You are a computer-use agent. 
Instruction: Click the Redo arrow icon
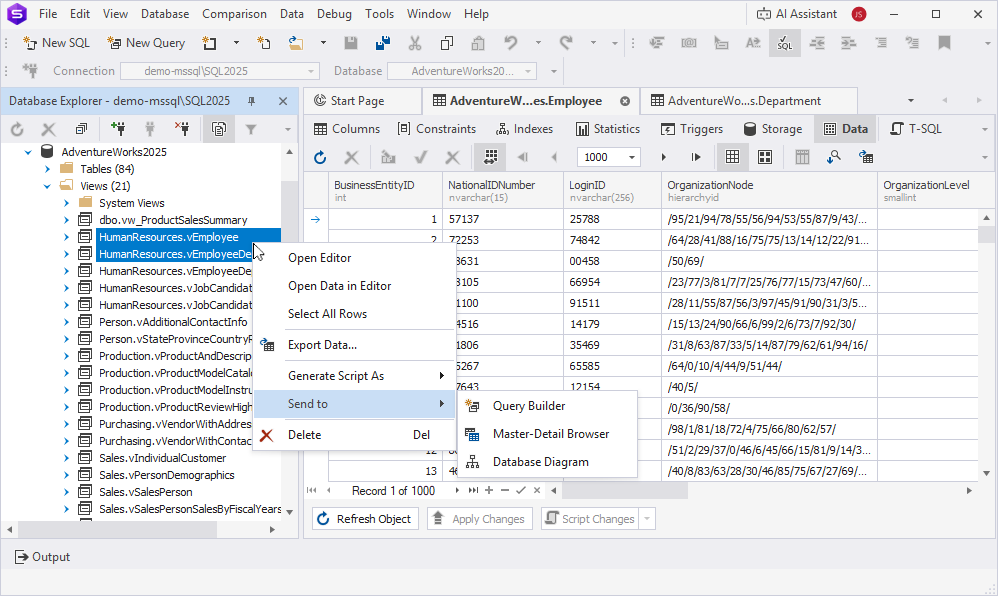point(566,43)
